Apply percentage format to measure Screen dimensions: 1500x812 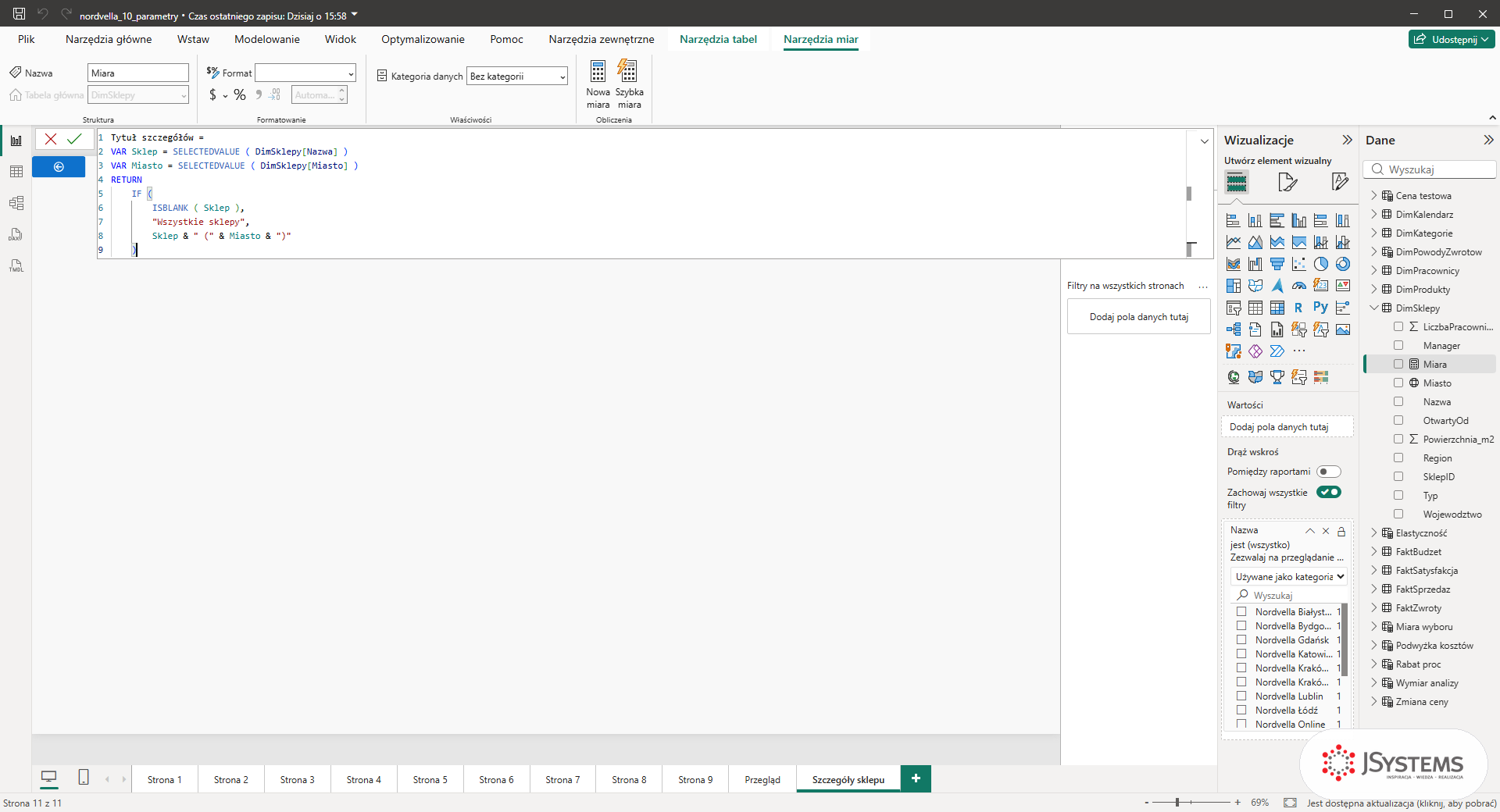click(240, 95)
